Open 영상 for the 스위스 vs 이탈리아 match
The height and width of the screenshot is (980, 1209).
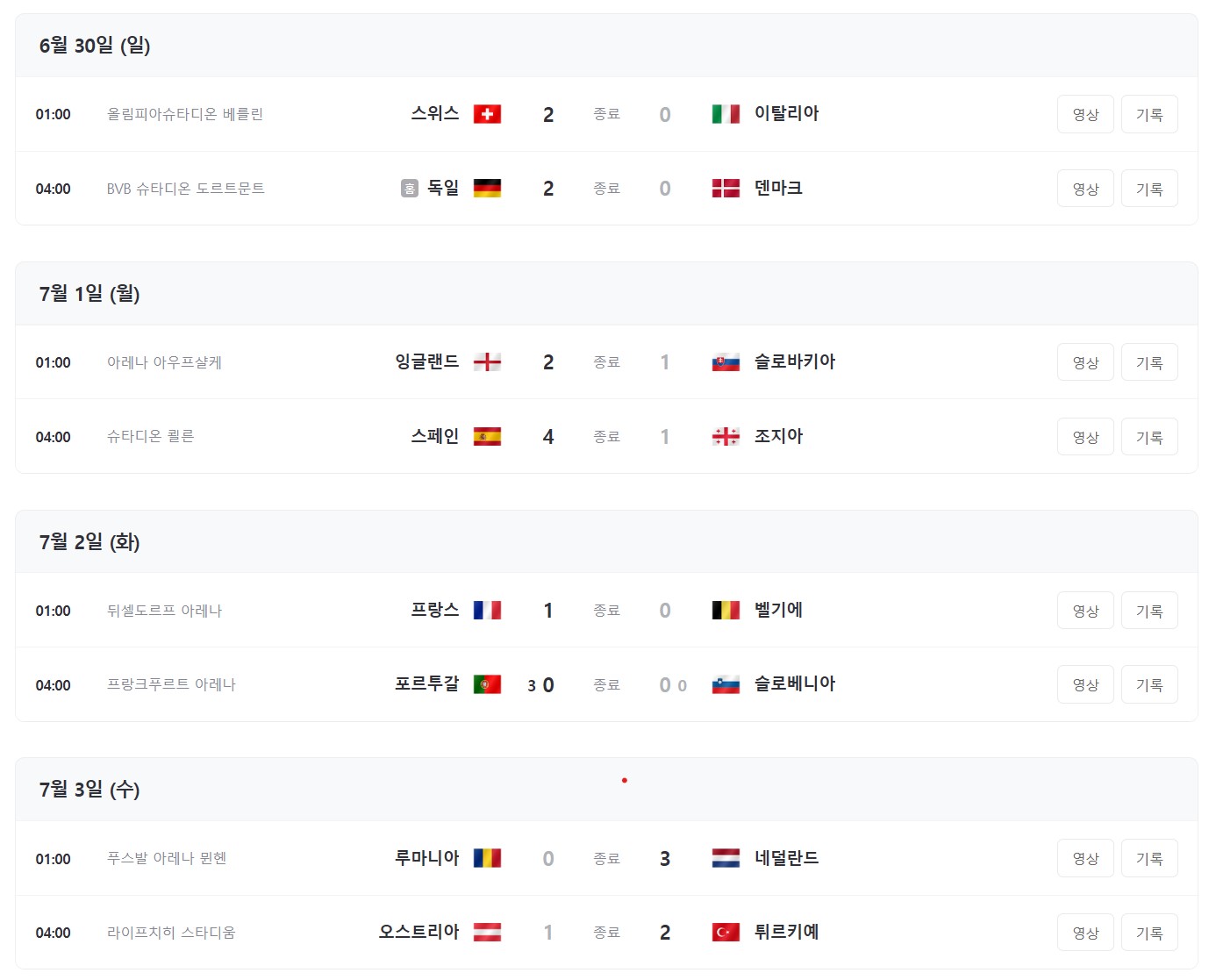(1085, 113)
